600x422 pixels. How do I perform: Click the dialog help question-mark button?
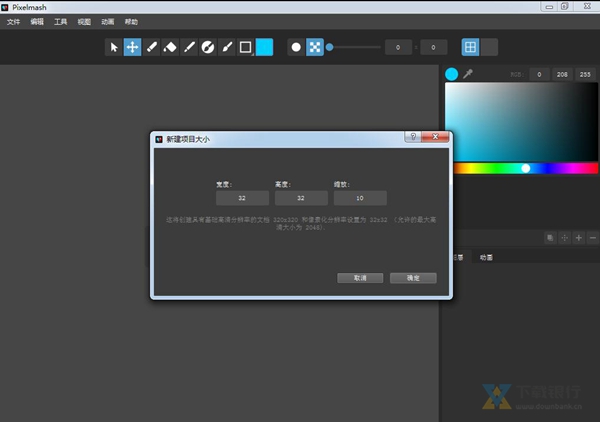pos(413,137)
